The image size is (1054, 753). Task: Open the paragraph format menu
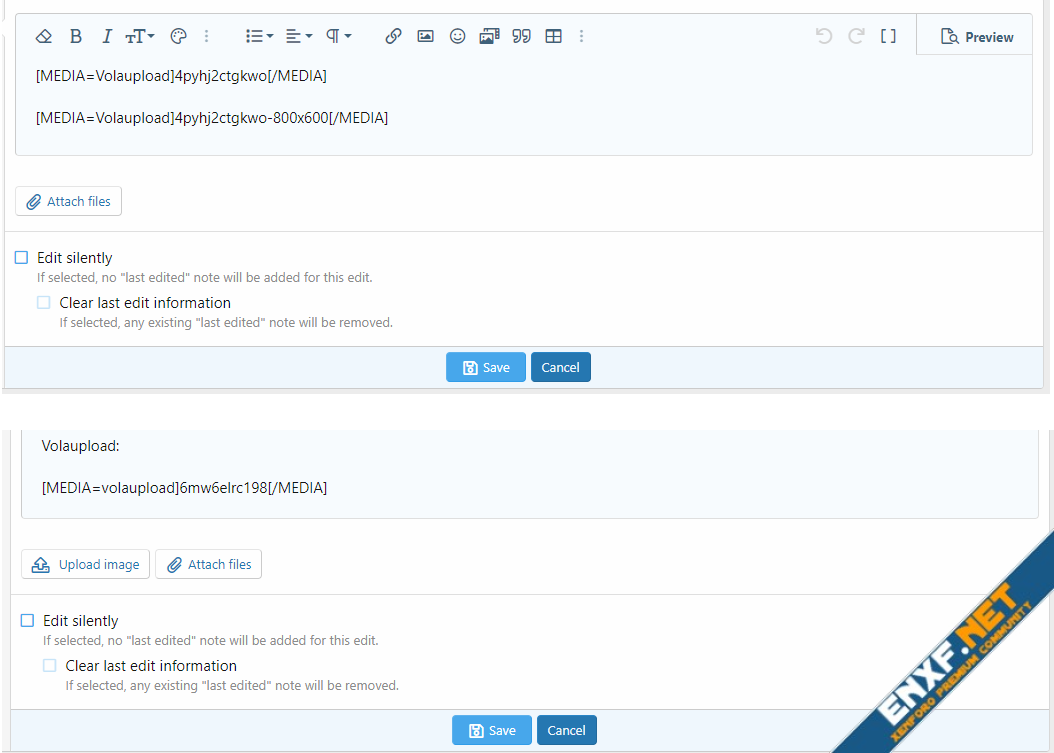pos(339,36)
